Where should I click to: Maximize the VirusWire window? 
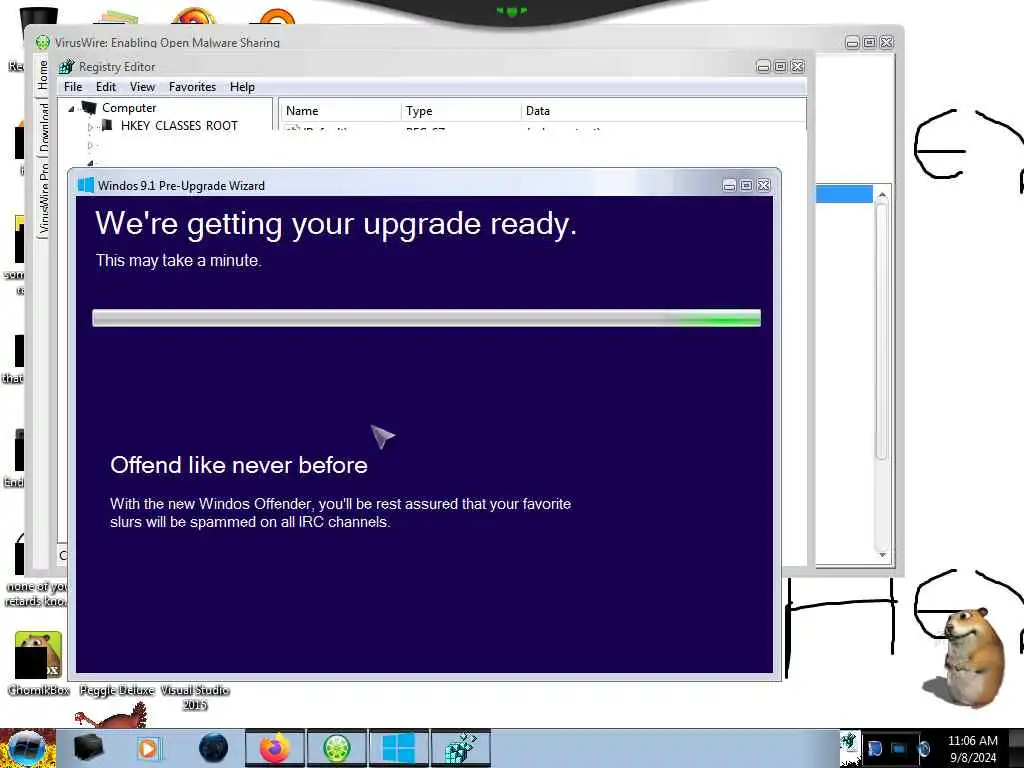pos(869,42)
